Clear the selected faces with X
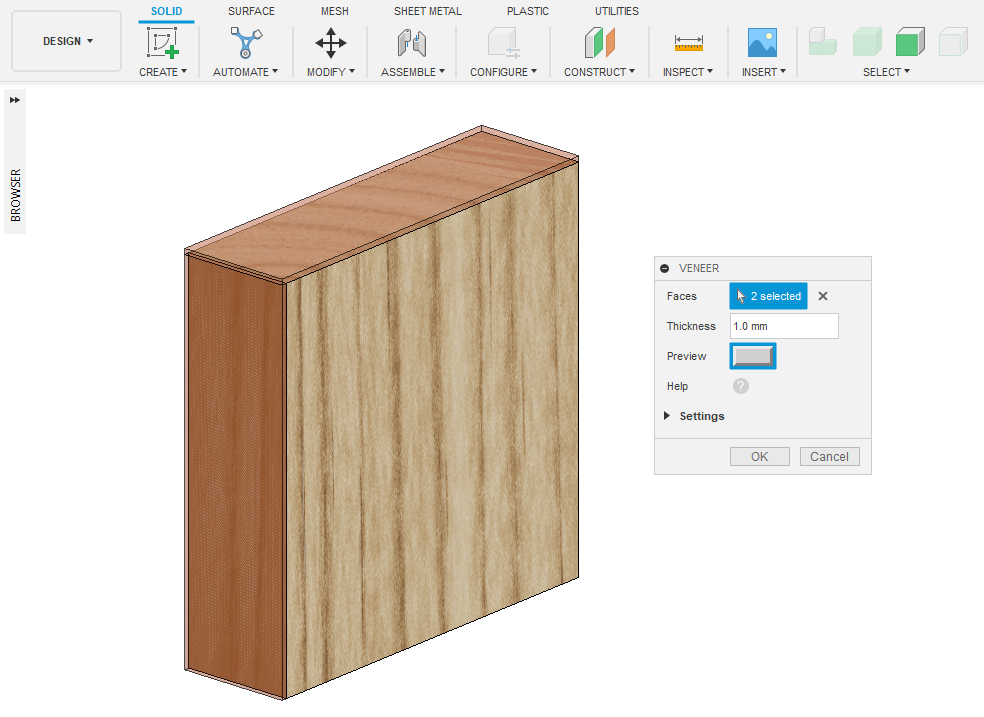Screen dimensions: 984x717 coord(823,296)
